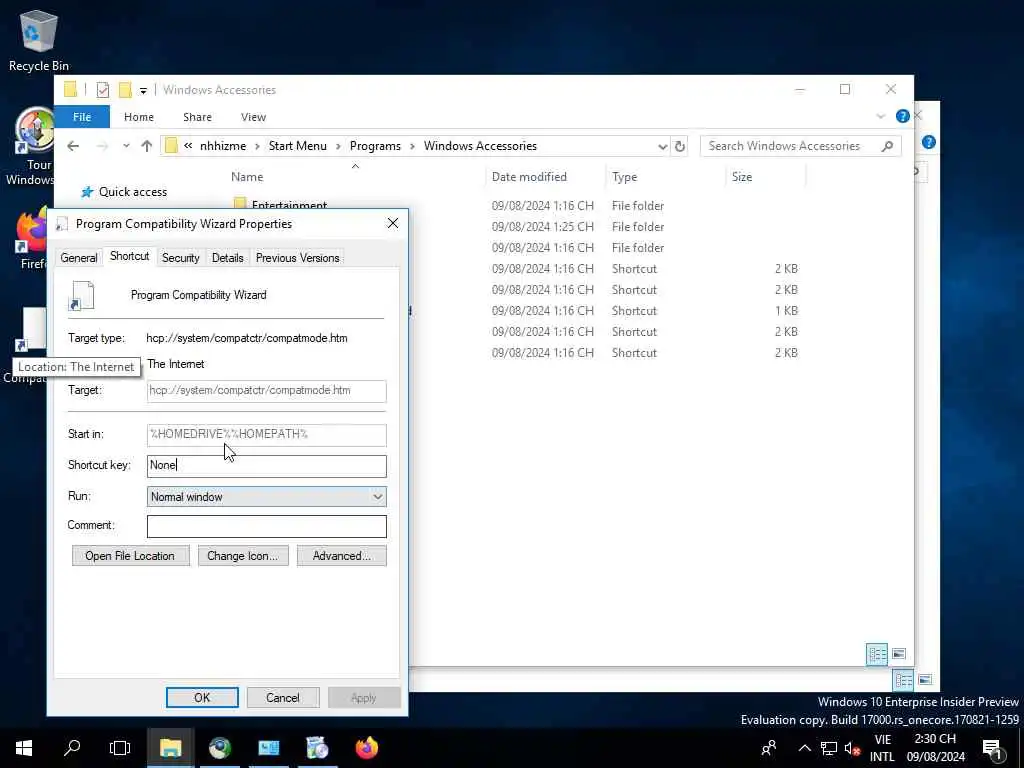Open the People icon in system tray
1024x768 pixels.
coord(770,748)
